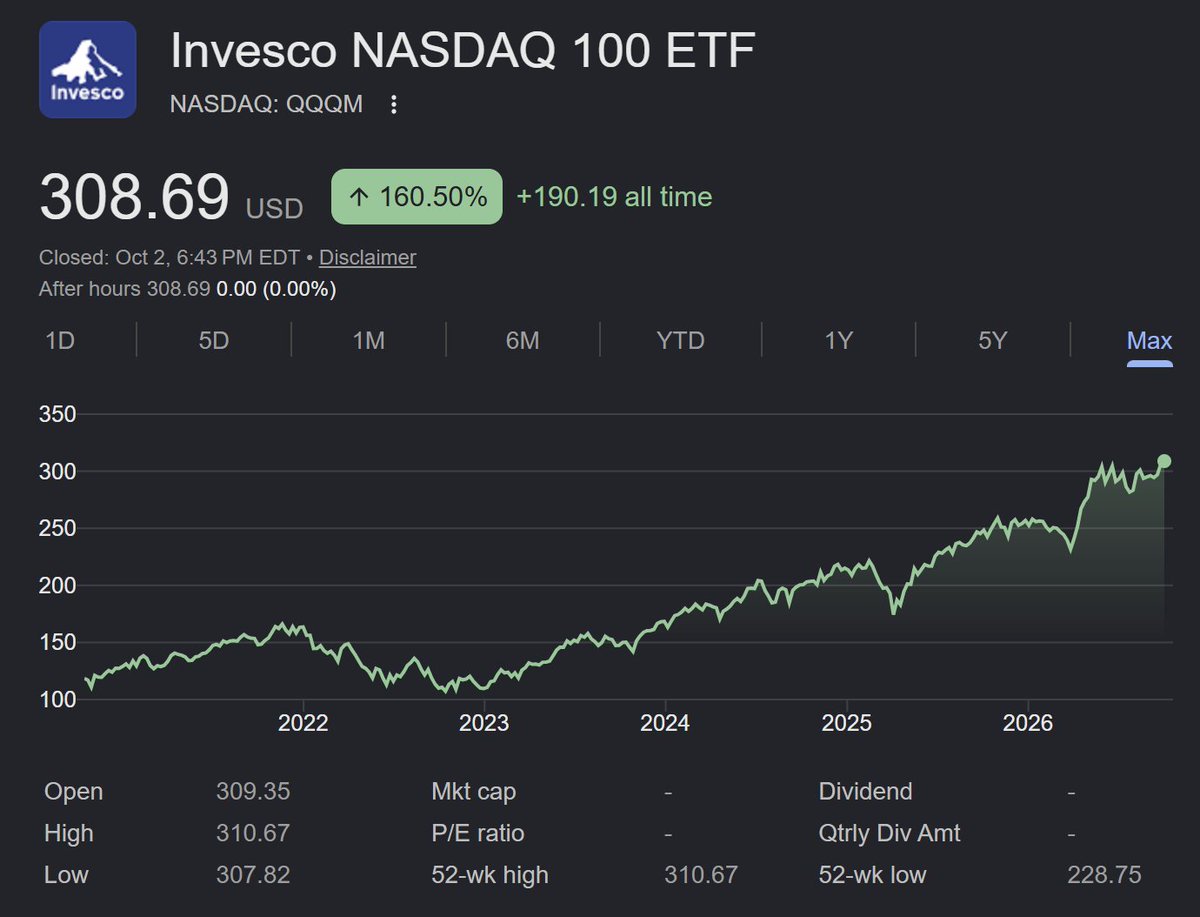Click the Low value 307.82
The width and height of the screenshot is (1200, 917).
[x=253, y=875]
